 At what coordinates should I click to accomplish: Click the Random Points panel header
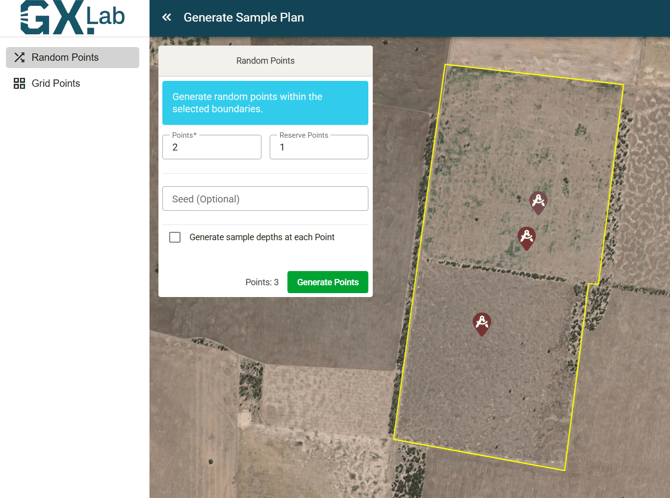click(x=265, y=61)
